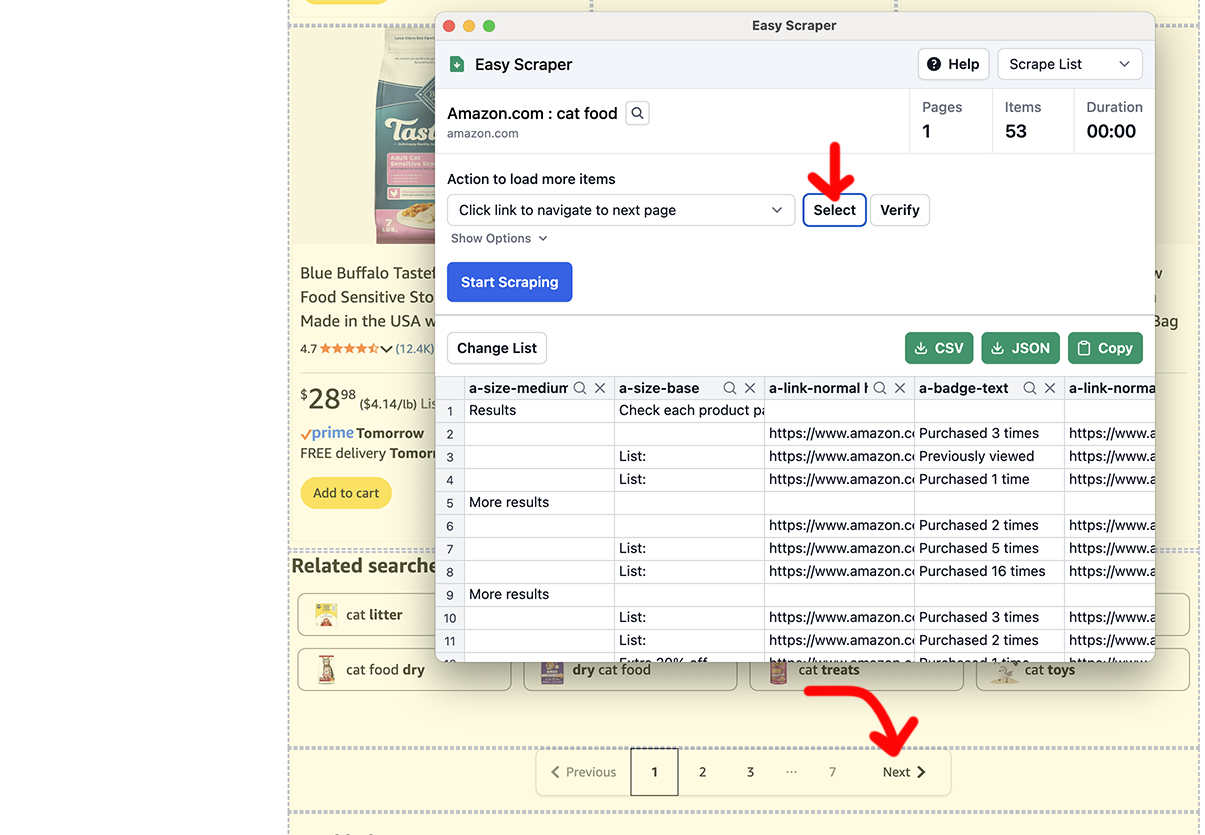This screenshot has width=1205, height=835.
Task: Delete the a-size-base column using X
Action: click(750, 388)
